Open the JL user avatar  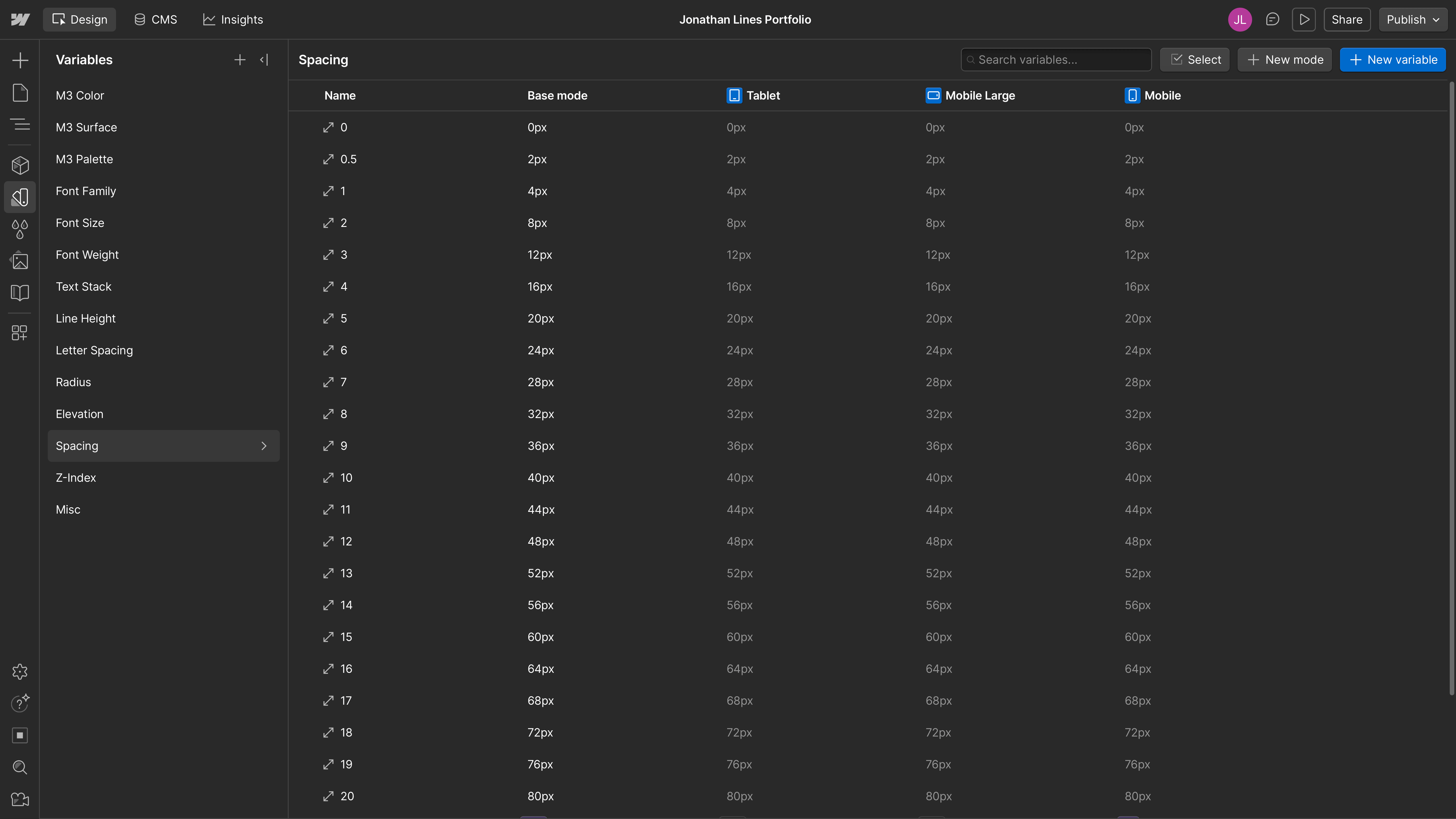1240,20
